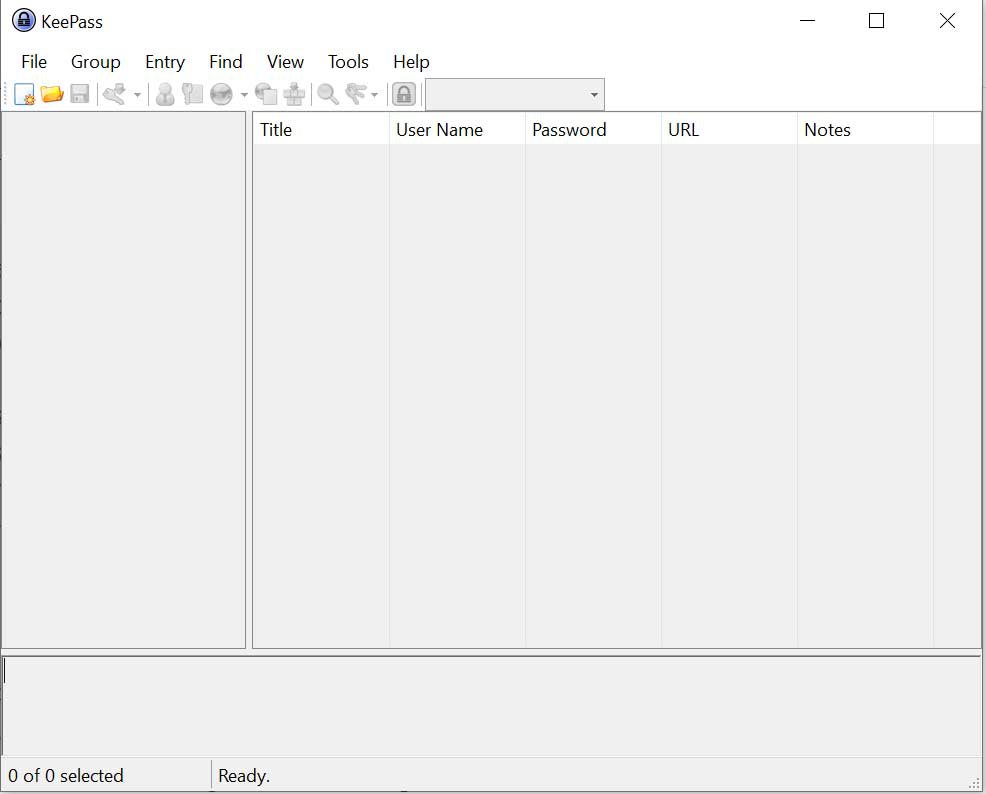This screenshot has width=986, height=794.
Task: Open the Find menu
Action: coord(226,62)
